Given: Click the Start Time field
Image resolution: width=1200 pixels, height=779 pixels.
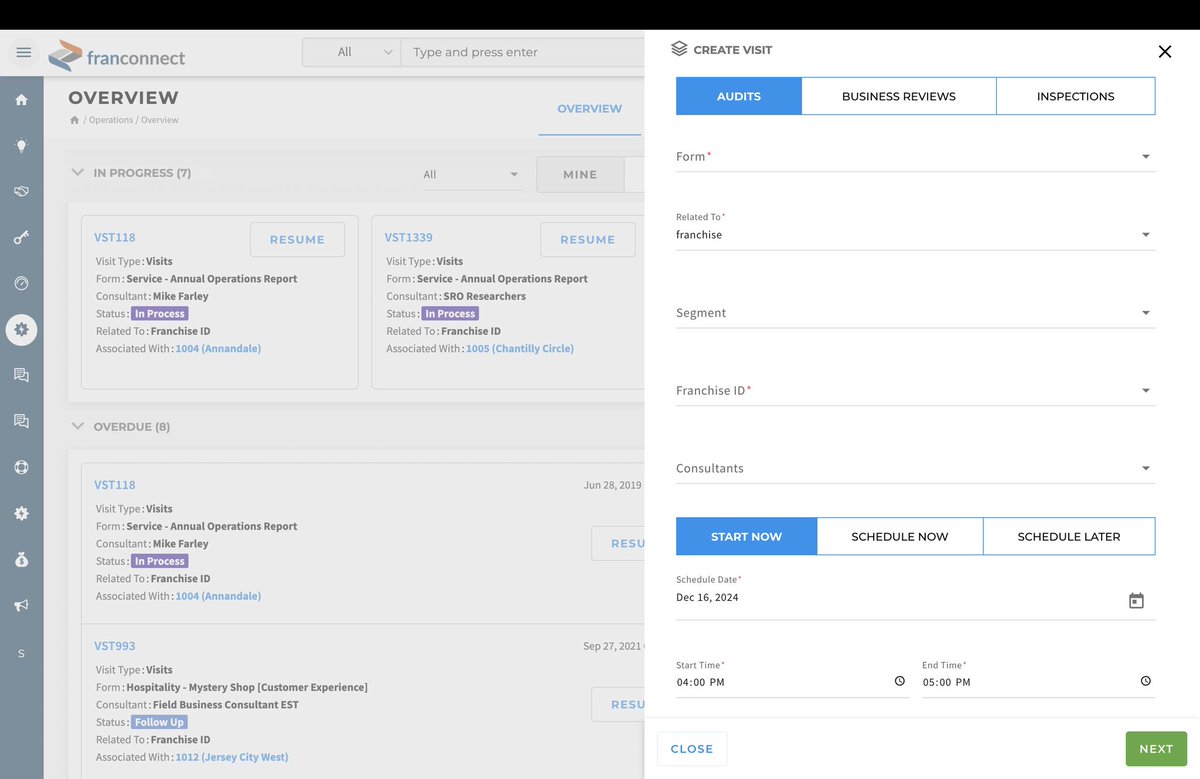Looking at the screenshot, I should click(x=792, y=682).
